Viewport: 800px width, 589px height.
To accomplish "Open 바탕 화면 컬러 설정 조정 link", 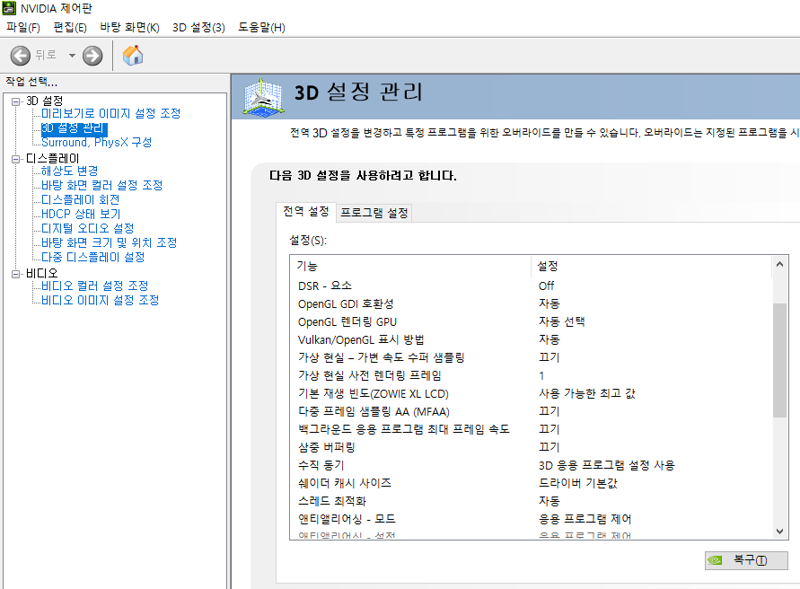I will (x=102, y=185).
